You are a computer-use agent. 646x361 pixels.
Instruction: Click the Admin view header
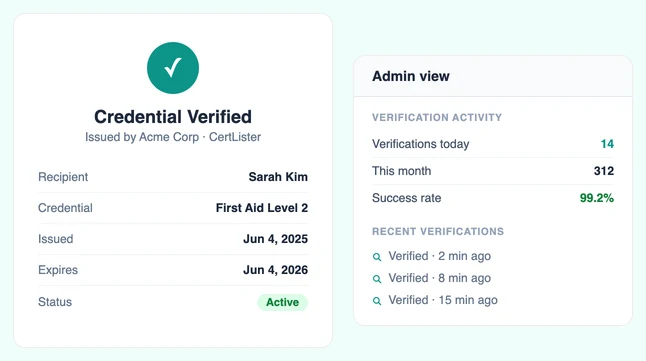point(411,76)
